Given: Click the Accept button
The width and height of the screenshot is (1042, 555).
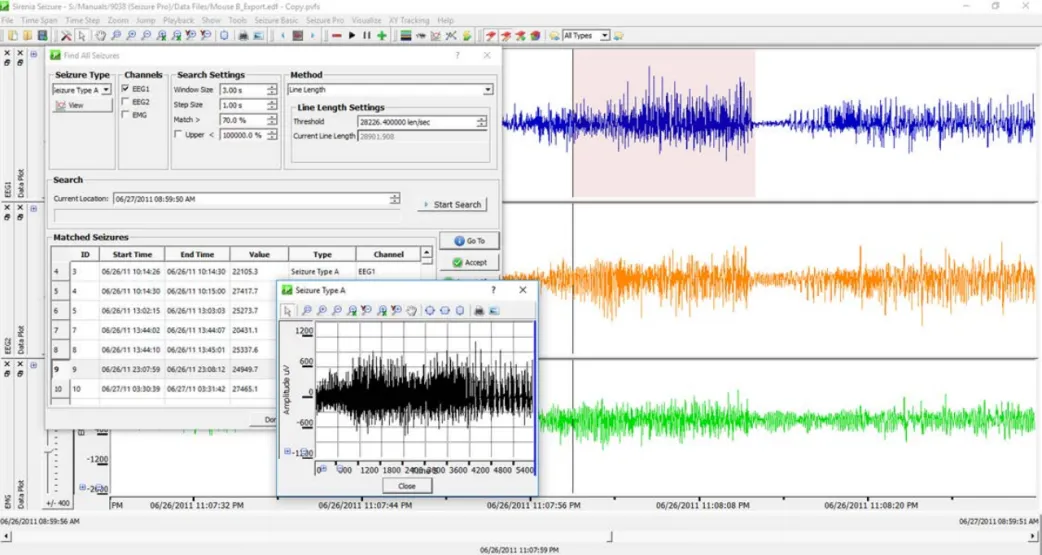Looking at the screenshot, I should coord(469,263).
